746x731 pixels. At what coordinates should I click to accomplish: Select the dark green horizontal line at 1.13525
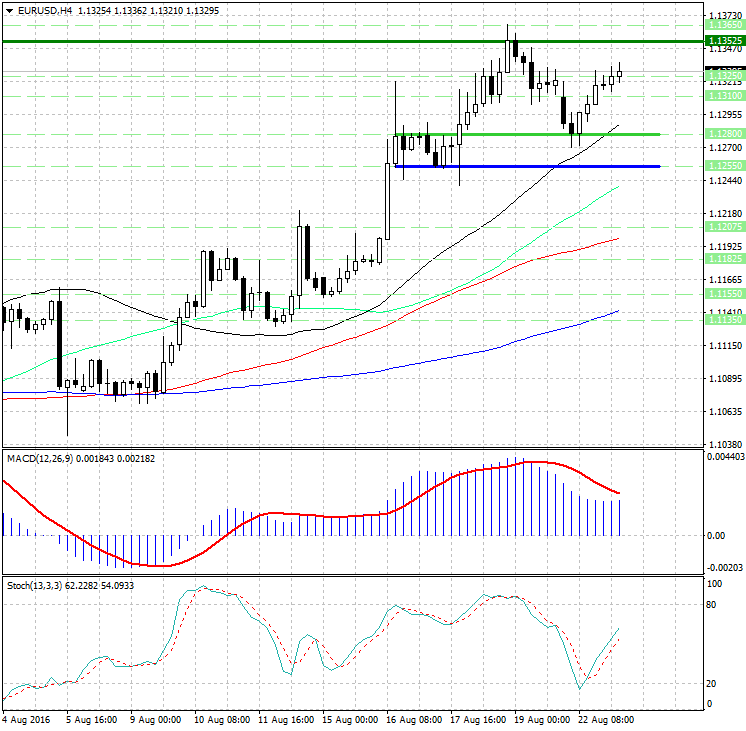tap(353, 41)
